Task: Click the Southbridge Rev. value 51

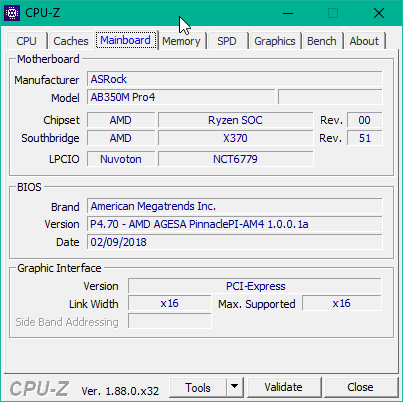Action: pyautogui.click(x=365, y=138)
